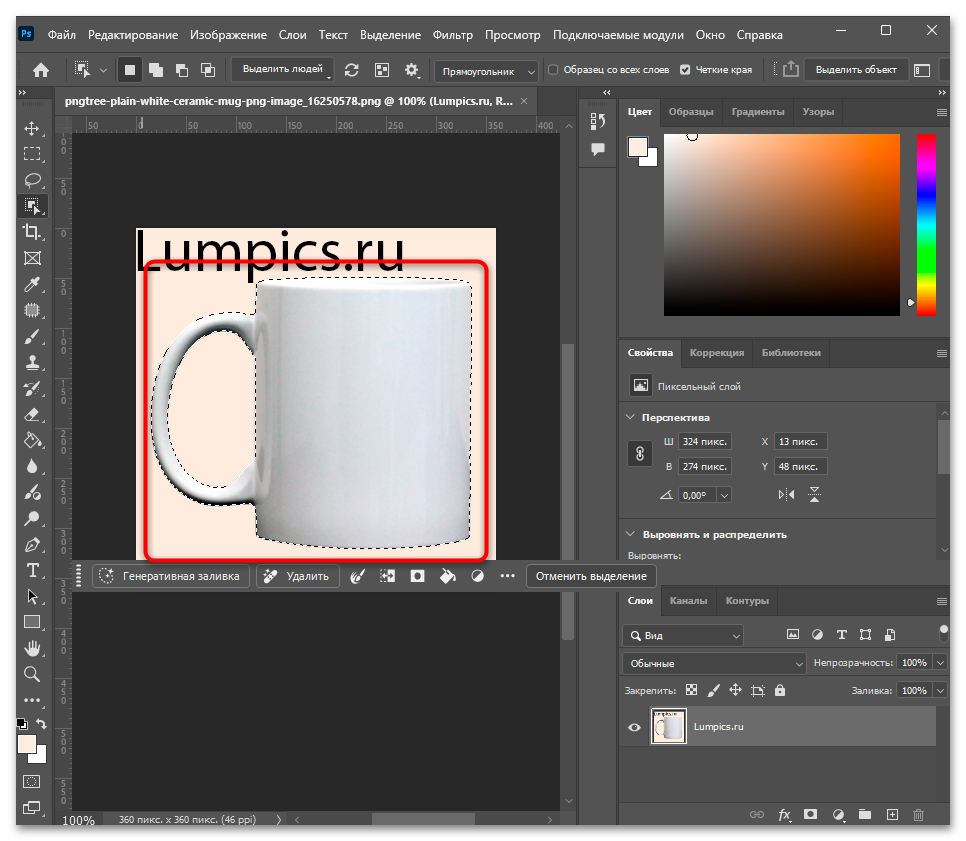The image size is (966, 841).
Task: Select the Zoom tool
Action: click(32, 674)
